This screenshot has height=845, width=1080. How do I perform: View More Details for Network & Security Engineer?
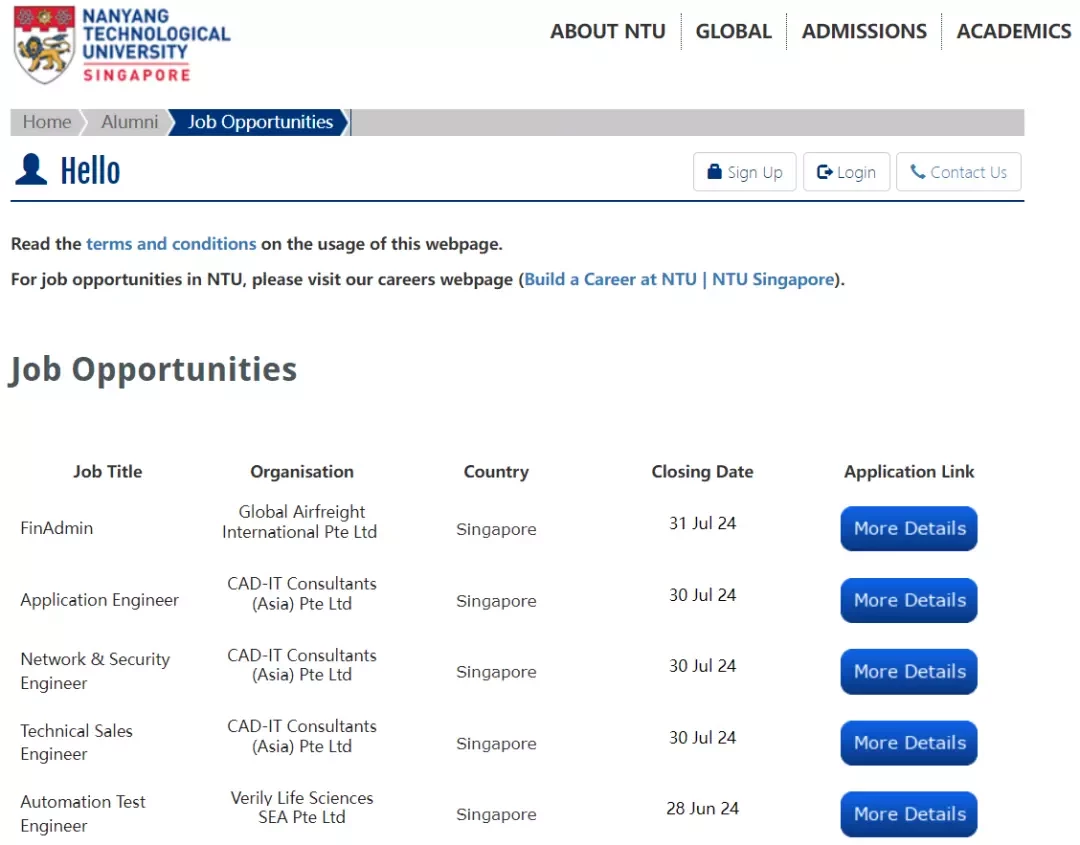point(909,671)
